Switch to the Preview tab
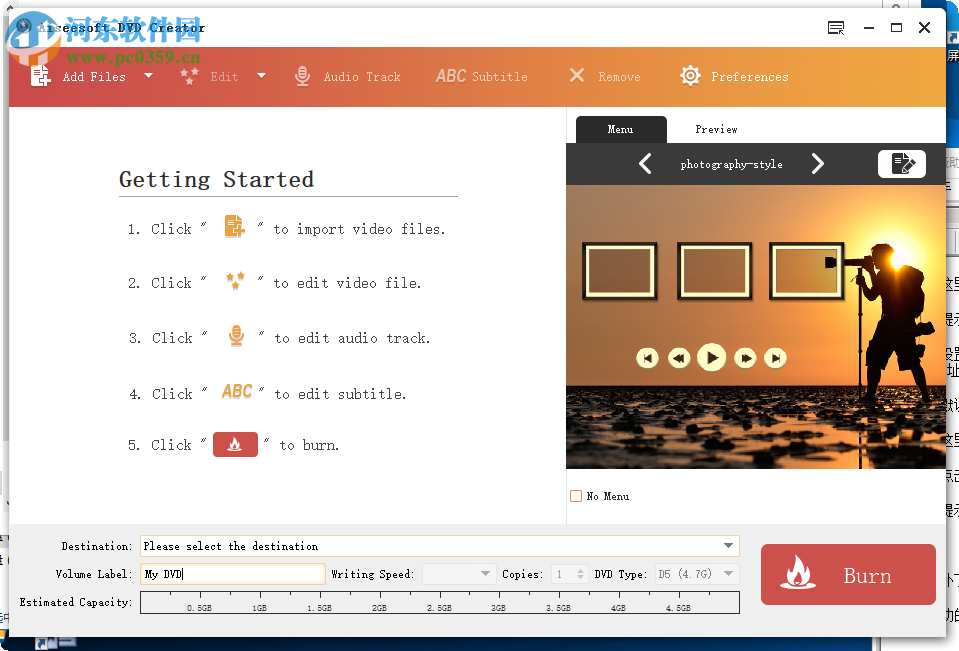Viewport: 959px width, 651px height. coord(716,129)
